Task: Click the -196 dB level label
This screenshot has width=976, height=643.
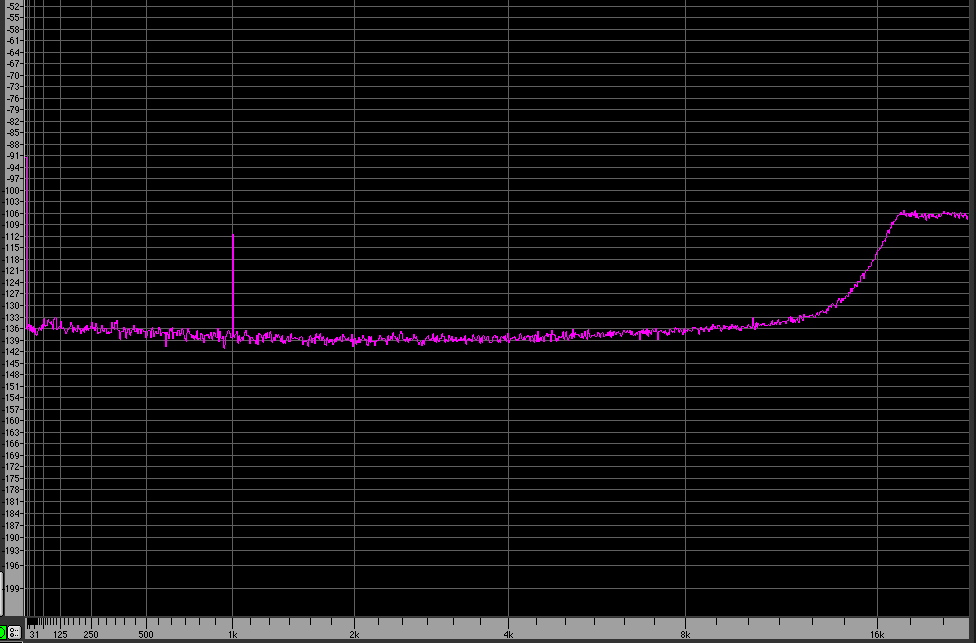Action: [12, 565]
